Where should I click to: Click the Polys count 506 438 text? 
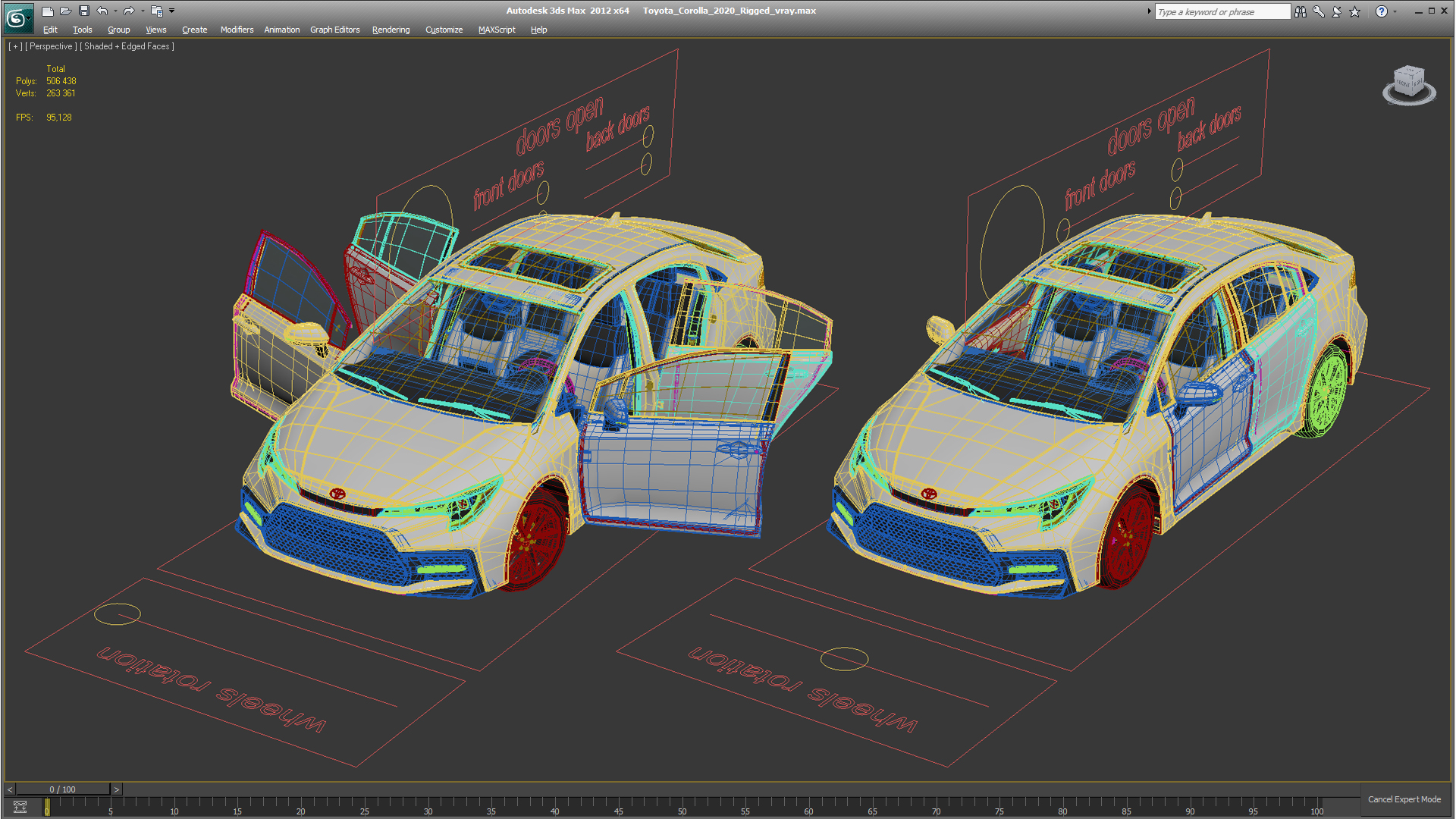pos(61,81)
